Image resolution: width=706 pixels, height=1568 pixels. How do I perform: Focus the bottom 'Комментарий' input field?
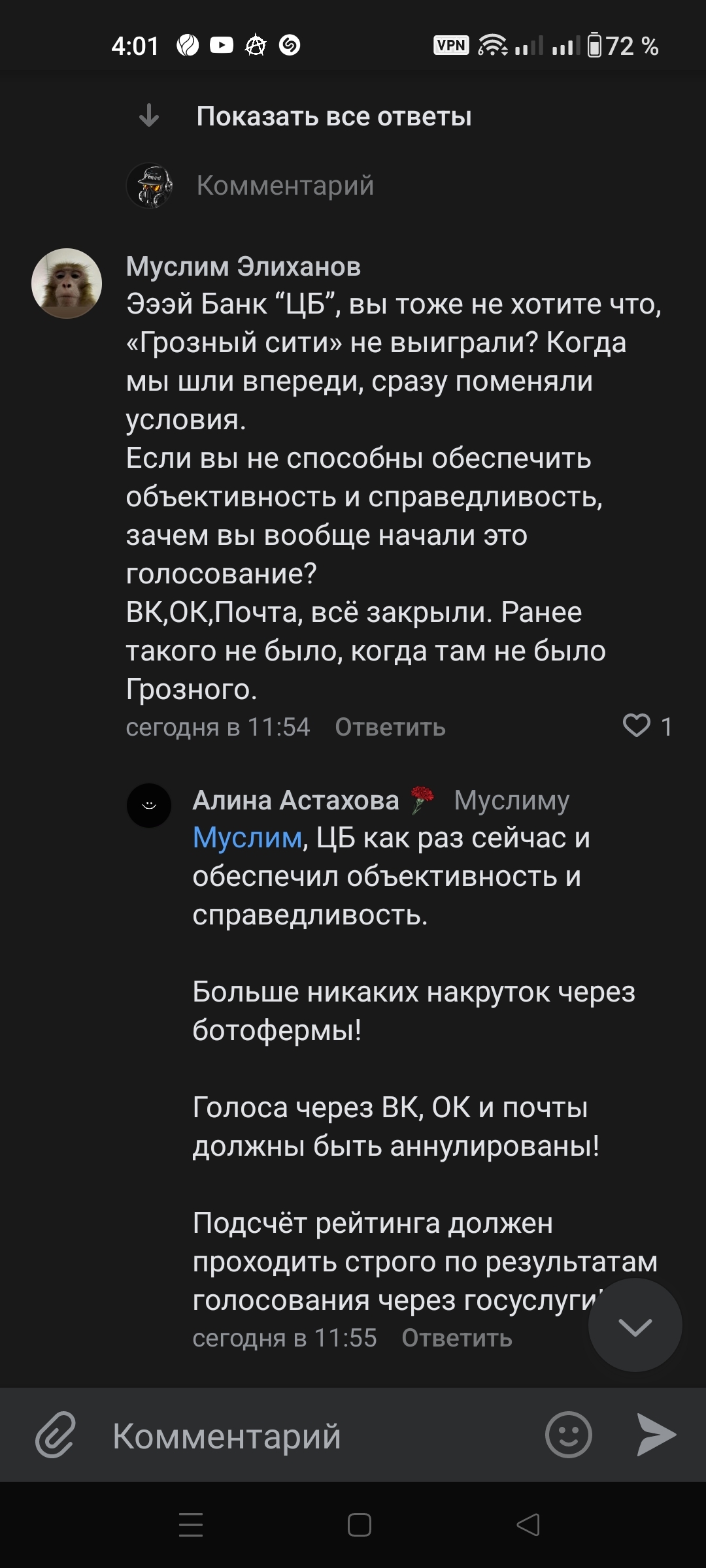click(x=314, y=1435)
